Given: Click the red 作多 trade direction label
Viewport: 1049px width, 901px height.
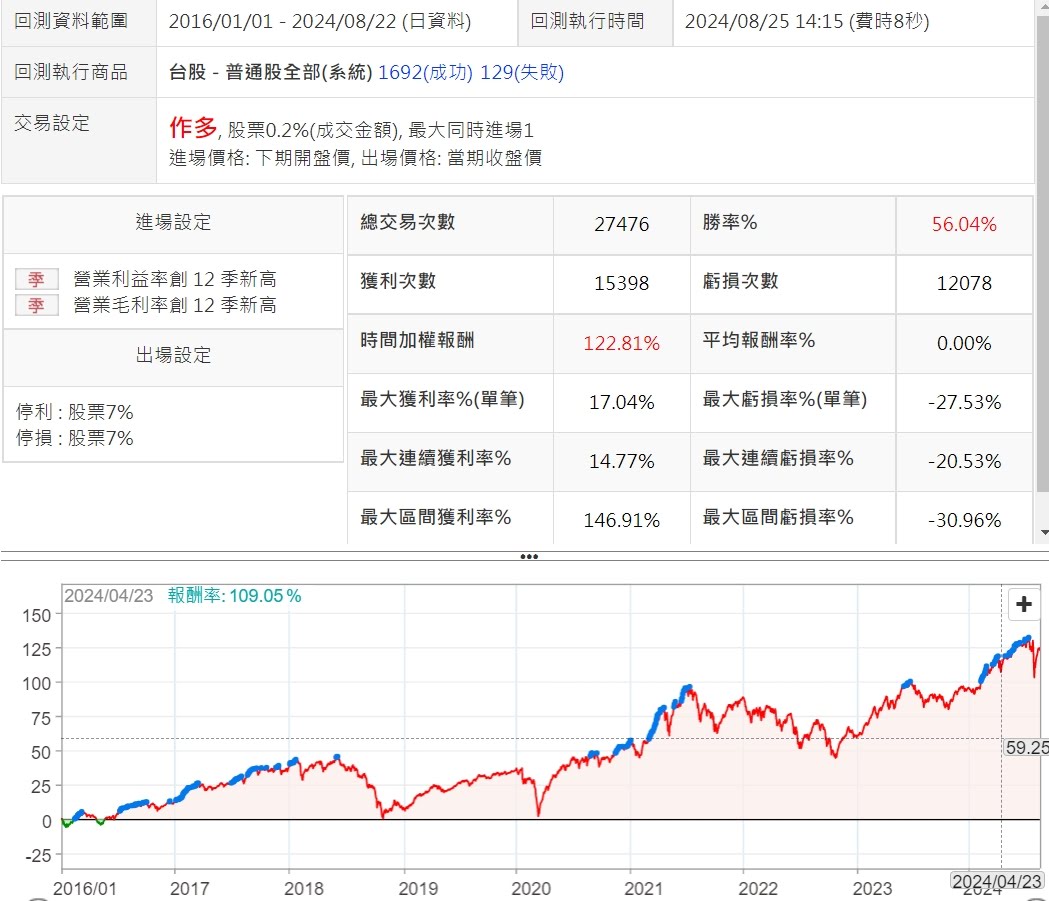Looking at the screenshot, I should [193, 127].
